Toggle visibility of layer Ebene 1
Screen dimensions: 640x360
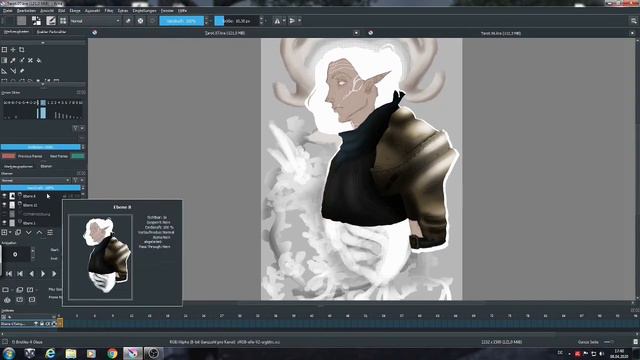click(4, 223)
